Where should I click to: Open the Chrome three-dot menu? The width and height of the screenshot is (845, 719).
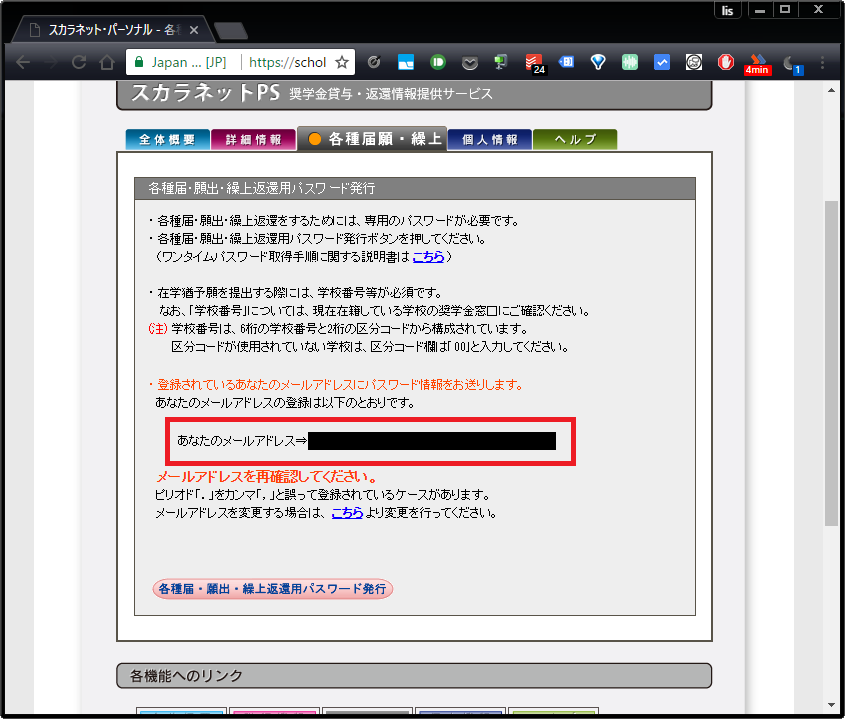[822, 63]
